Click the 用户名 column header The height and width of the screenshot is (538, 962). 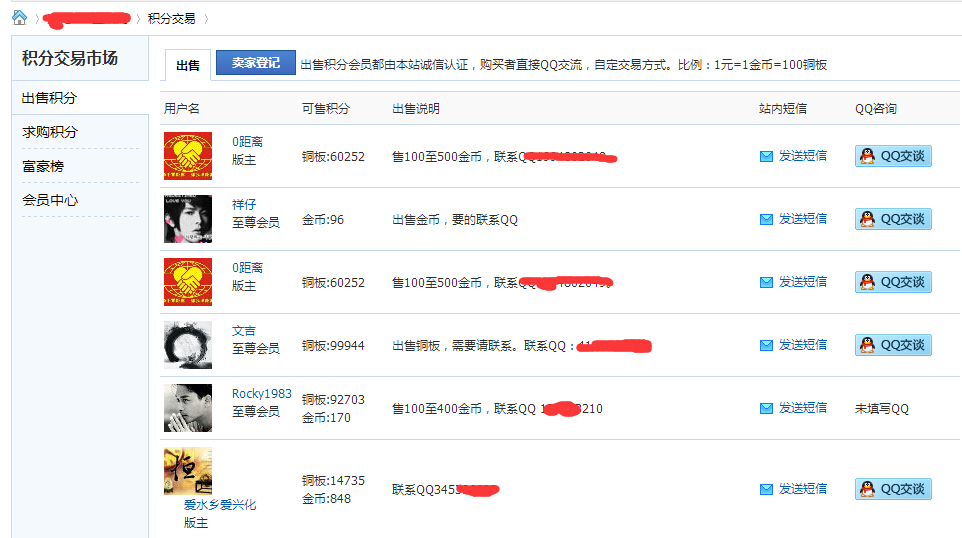pyautogui.click(x=182, y=109)
